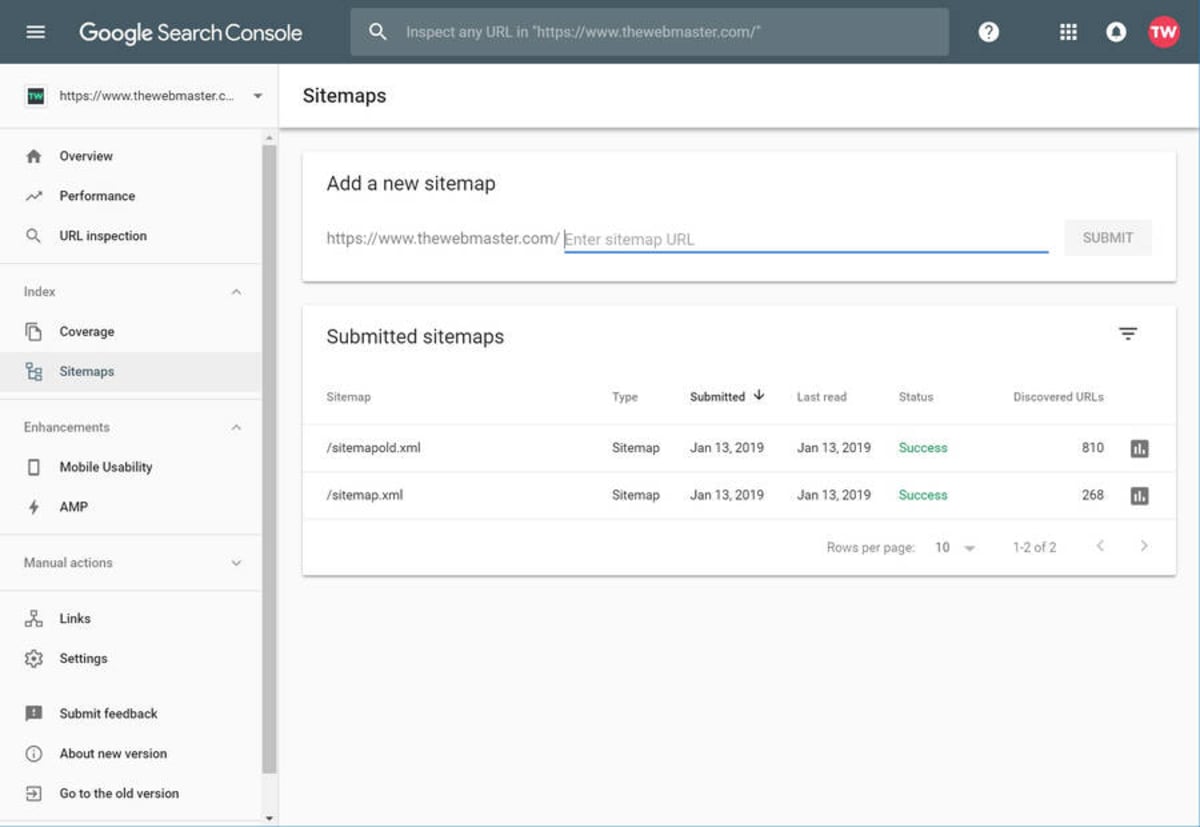Click the URL inspection magnifier icon
Image resolution: width=1200 pixels, height=827 pixels.
(x=34, y=236)
